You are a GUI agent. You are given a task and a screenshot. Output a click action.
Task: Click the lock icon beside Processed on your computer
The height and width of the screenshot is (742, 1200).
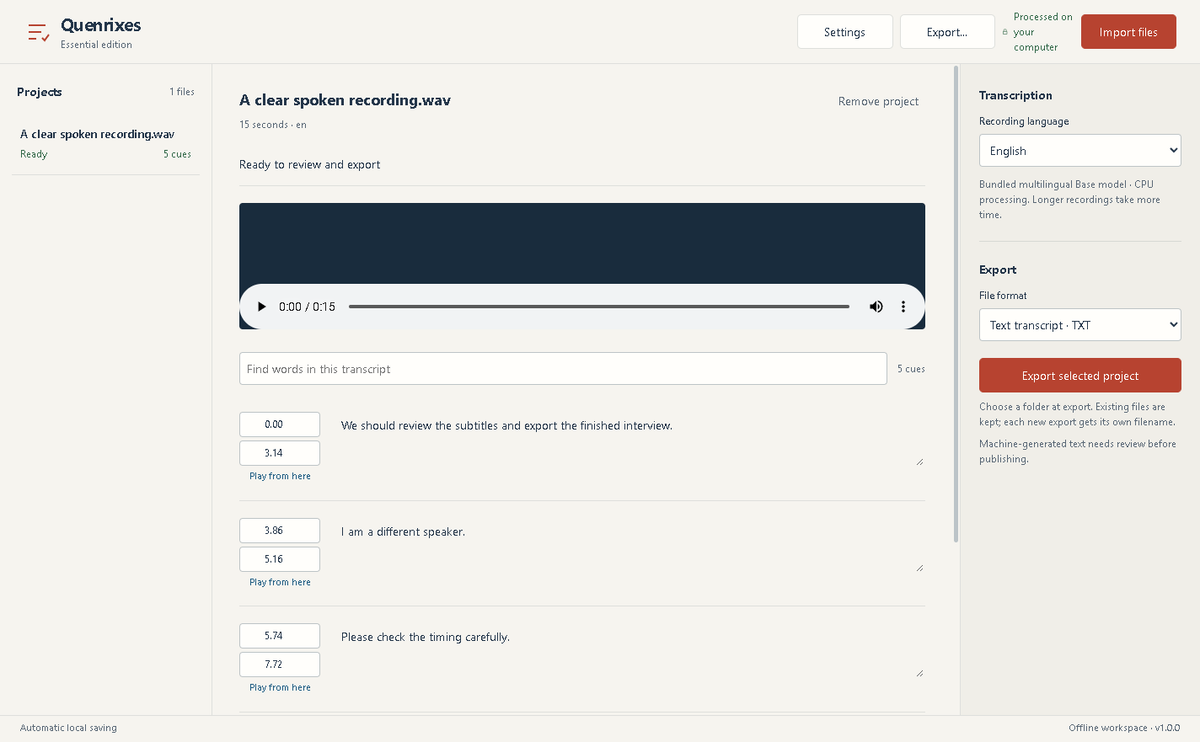pos(1005,32)
